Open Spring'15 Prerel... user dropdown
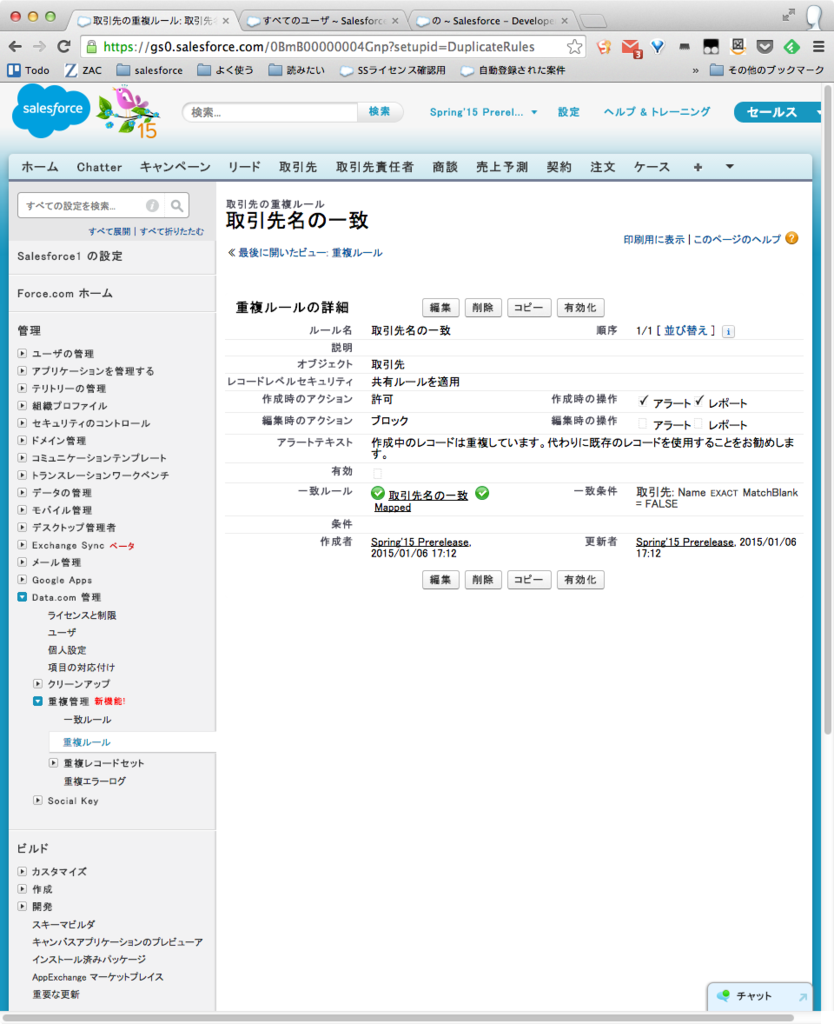Image resolution: width=834 pixels, height=1024 pixels. pos(483,112)
